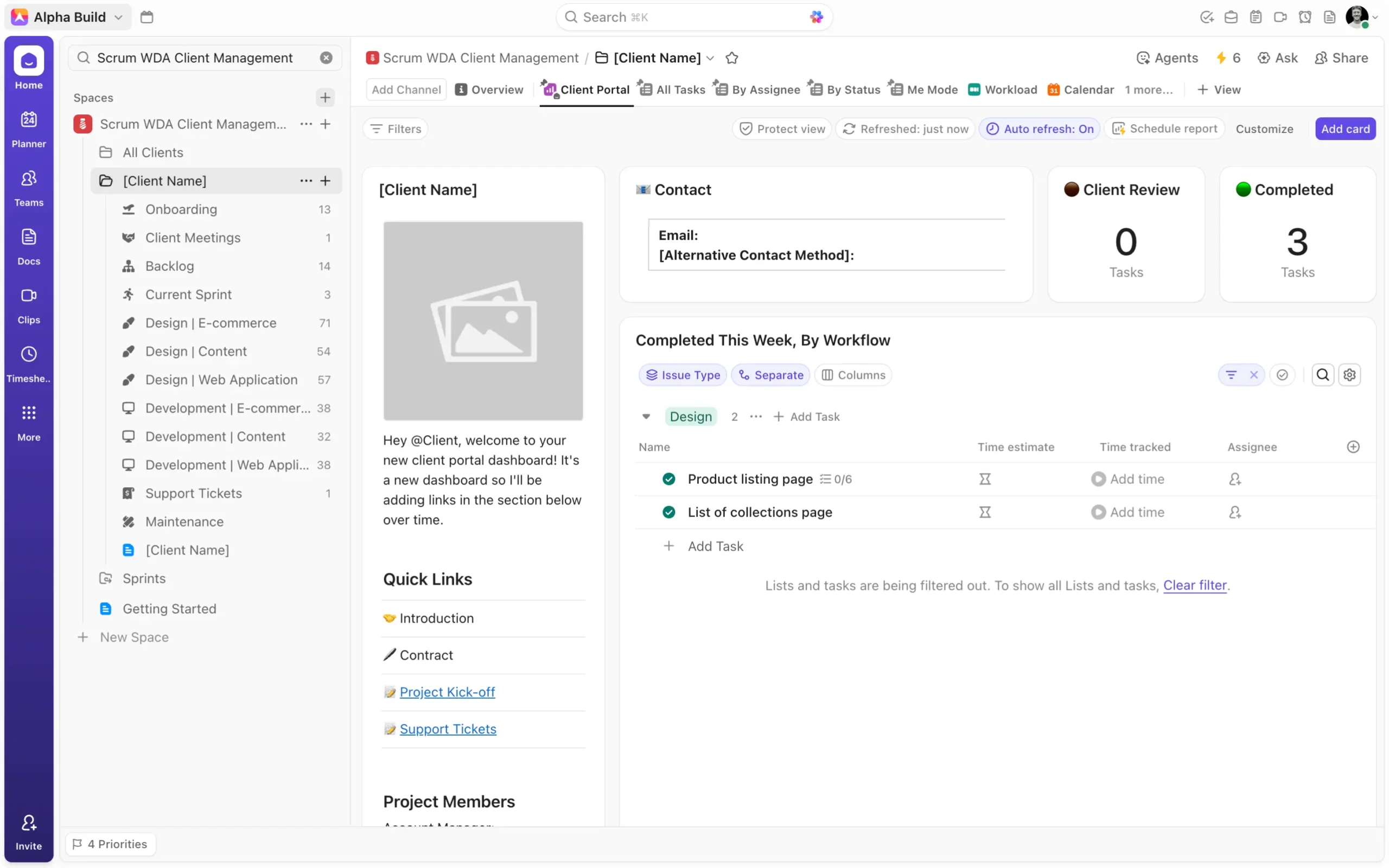Expand the [Client Name] breadcrumb dropdown chevron
This screenshot has height=868, width=1389.
coord(710,58)
